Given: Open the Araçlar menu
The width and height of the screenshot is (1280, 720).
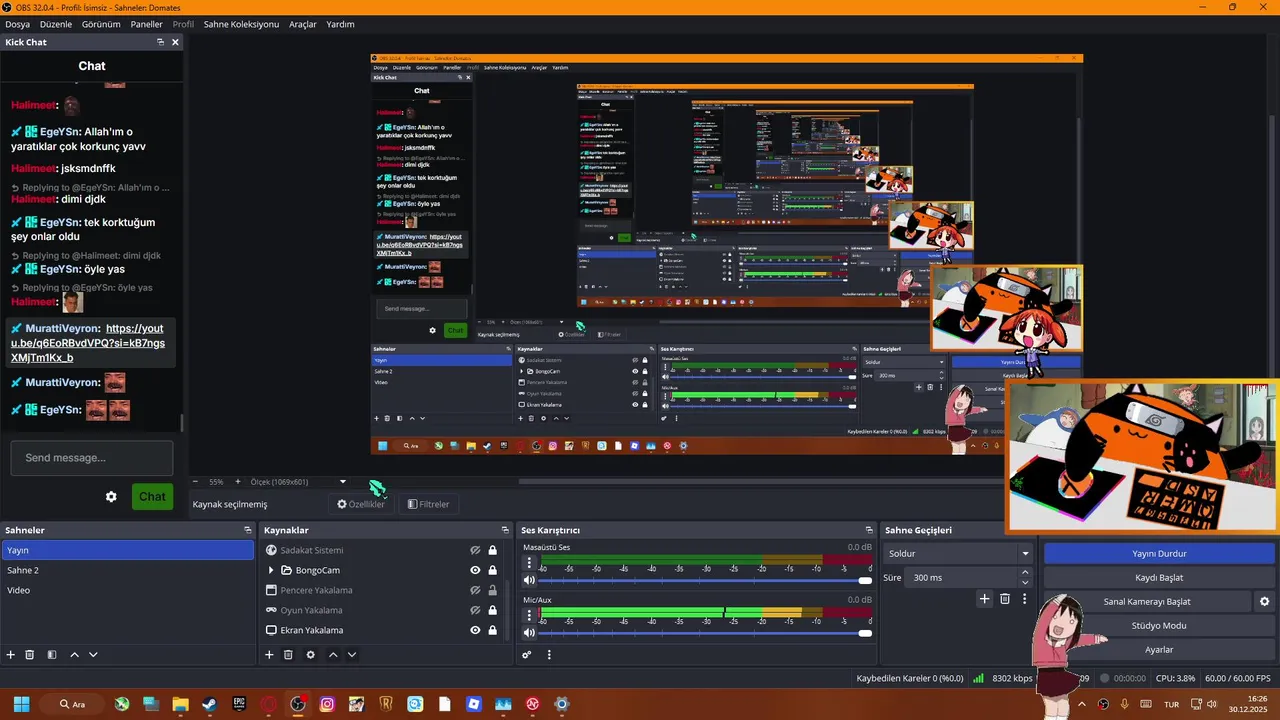Looking at the screenshot, I should click(303, 24).
